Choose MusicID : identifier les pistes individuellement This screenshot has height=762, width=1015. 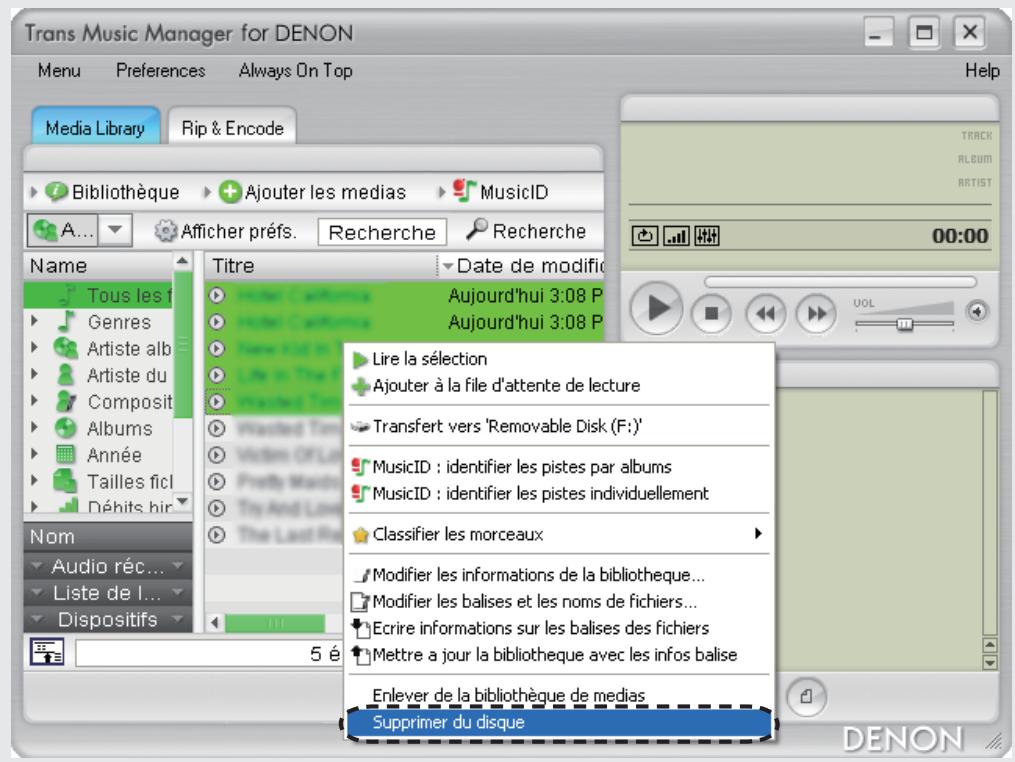click(559, 493)
